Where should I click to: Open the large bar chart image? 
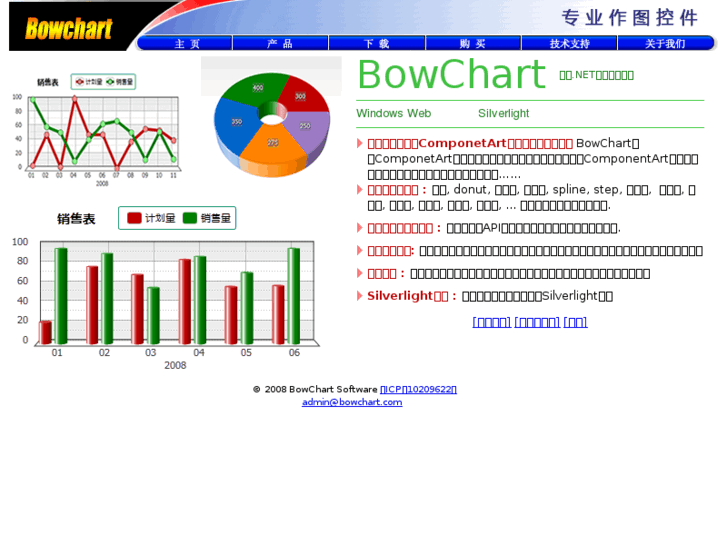click(165, 288)
